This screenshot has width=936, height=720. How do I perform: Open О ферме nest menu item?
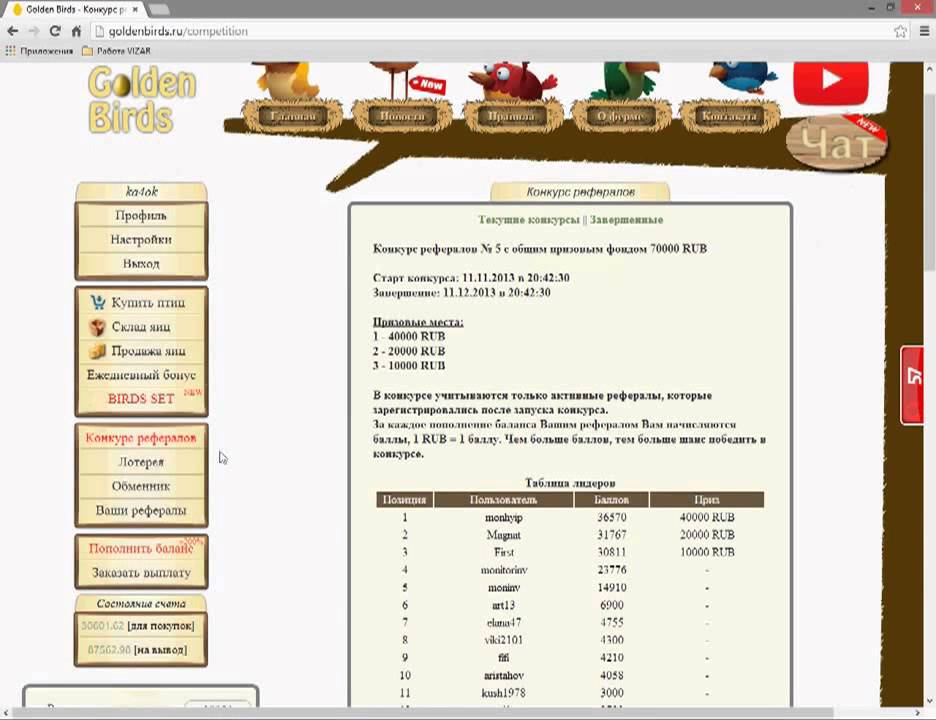(621, 116)
